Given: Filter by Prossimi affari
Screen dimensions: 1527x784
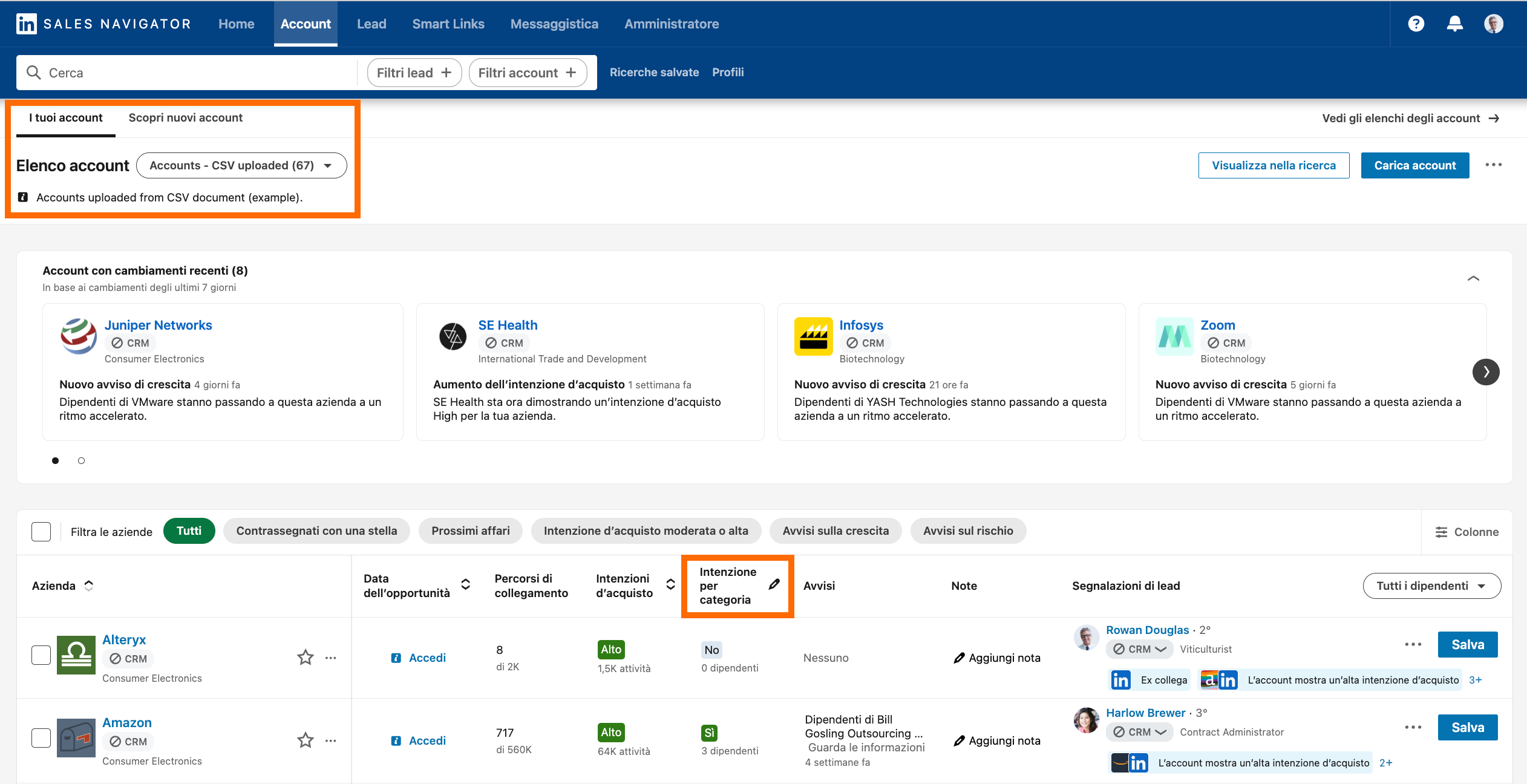Looking at the screenshot, I should pyautogui.click(x=471, y=531).
